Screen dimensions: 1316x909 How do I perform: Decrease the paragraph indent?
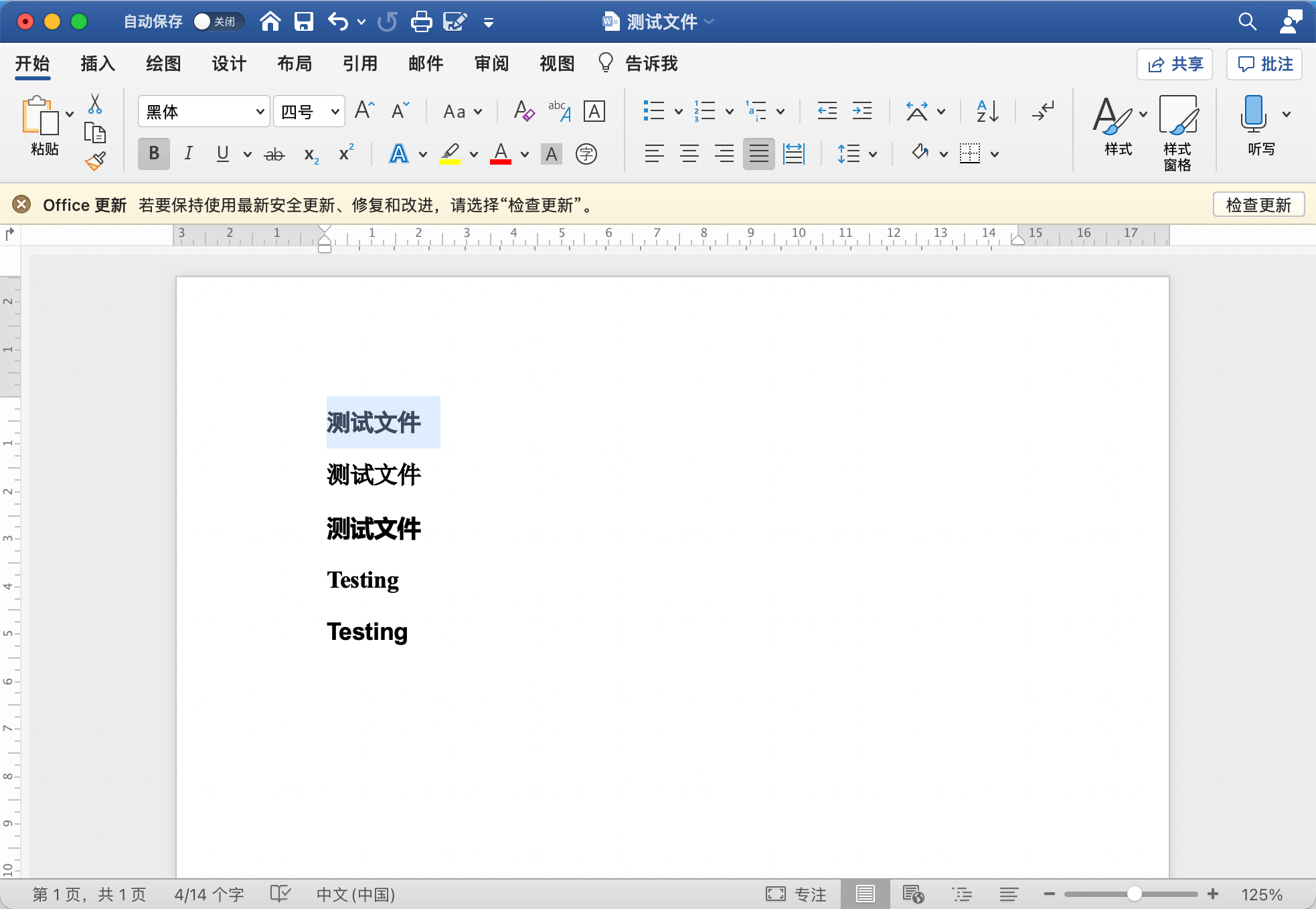pyautogui.click(x=827, y=111)
